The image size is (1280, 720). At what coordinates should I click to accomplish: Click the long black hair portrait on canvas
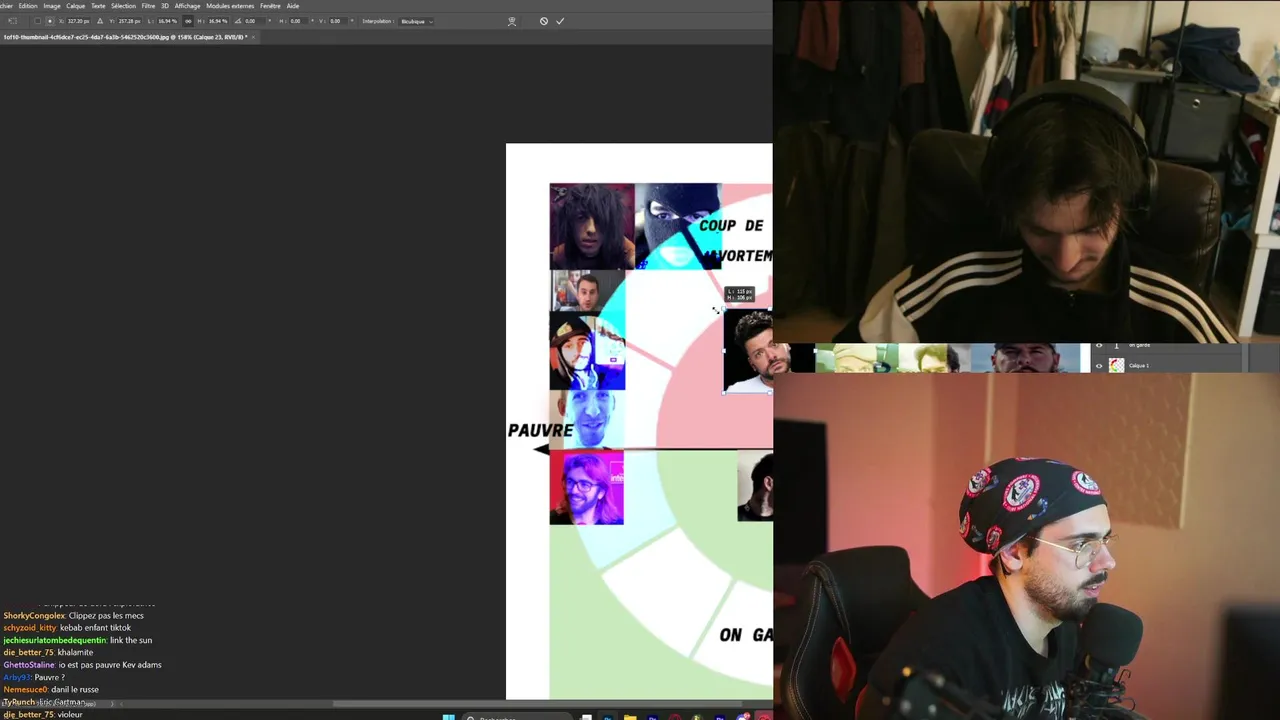(x=591, y=226)
